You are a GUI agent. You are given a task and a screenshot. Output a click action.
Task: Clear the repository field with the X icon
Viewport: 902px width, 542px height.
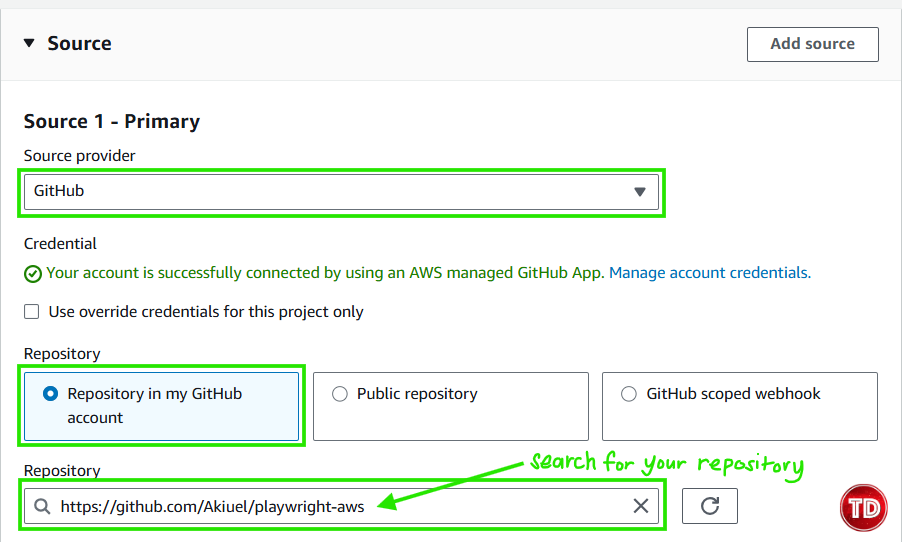(641, 506)
